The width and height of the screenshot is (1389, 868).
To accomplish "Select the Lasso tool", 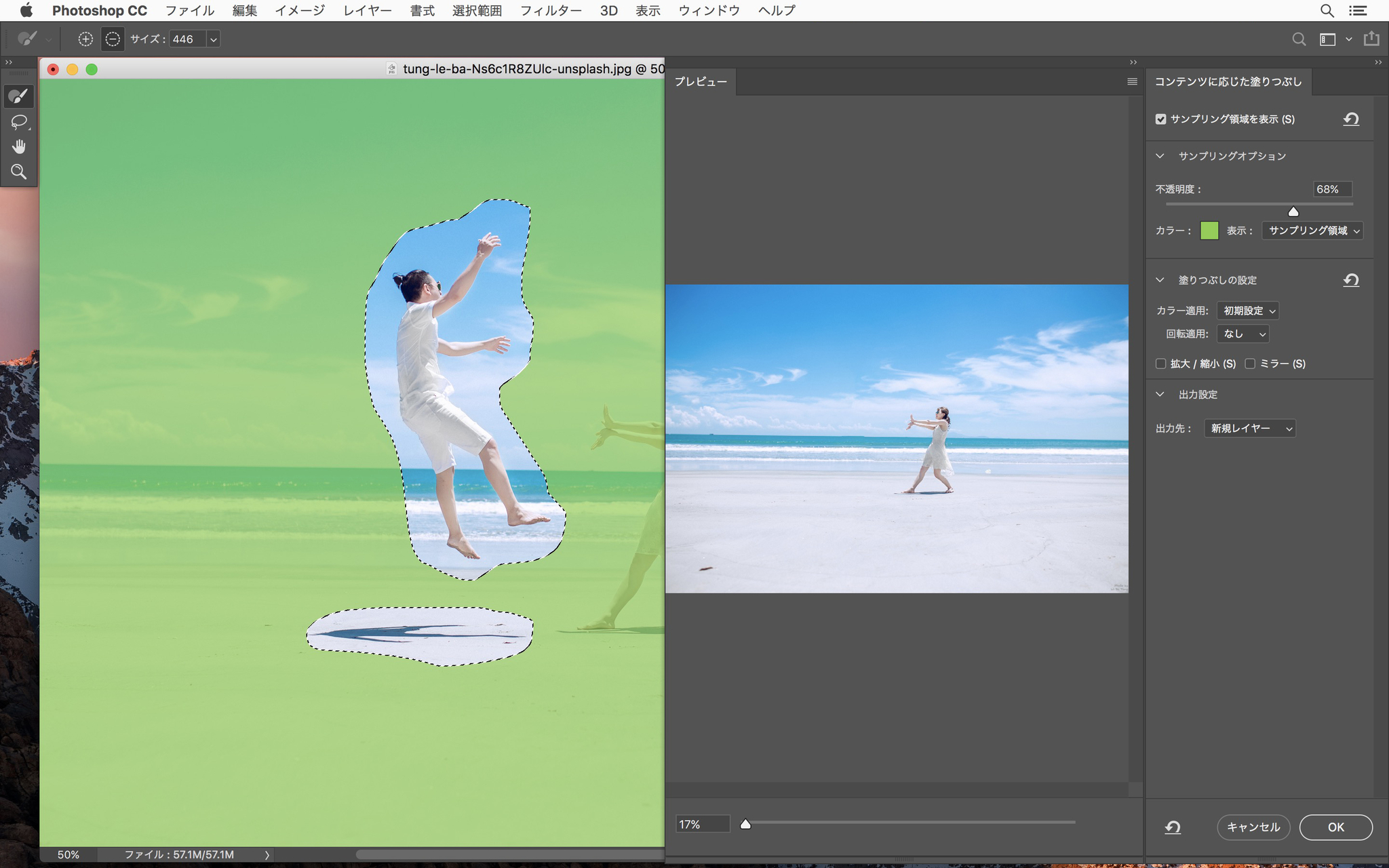I will pos(18,122).
